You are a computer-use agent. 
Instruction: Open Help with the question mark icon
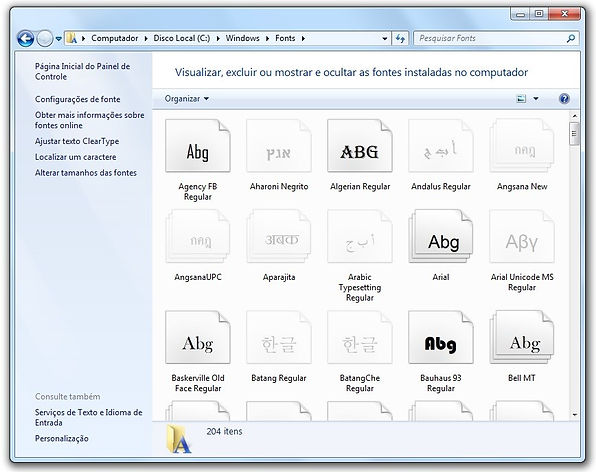click(564, 99)
